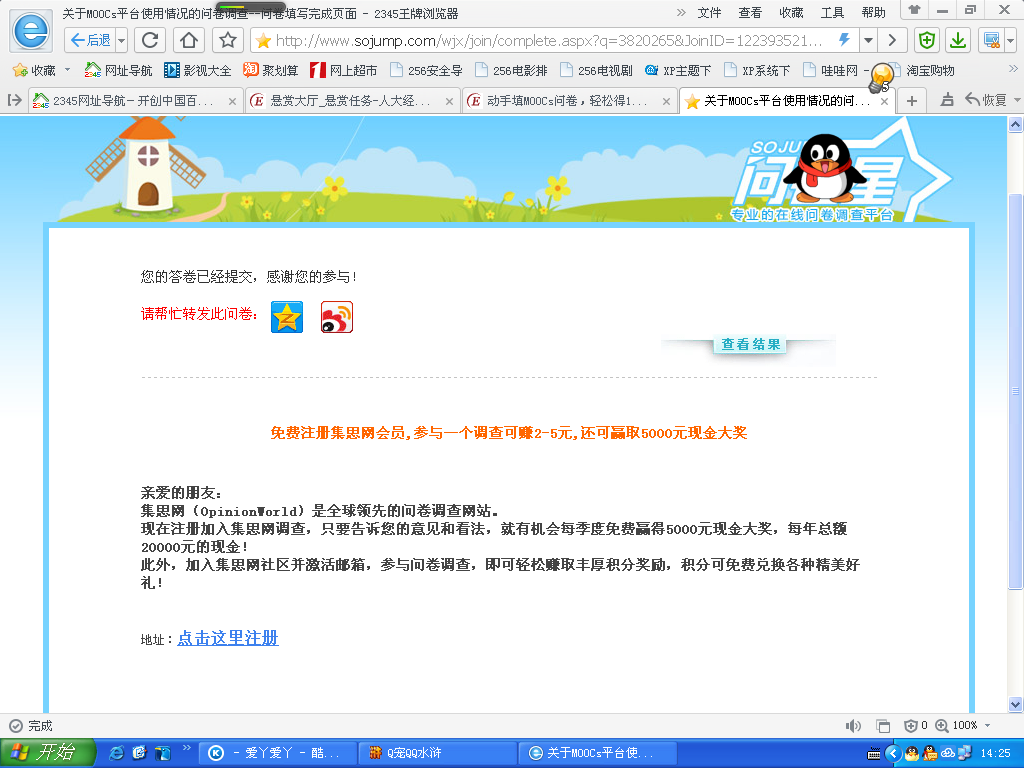Viewport: 1024px width, 768px height.
Task: Open a new tab with the plus button
Action: (x=912, y=101)
